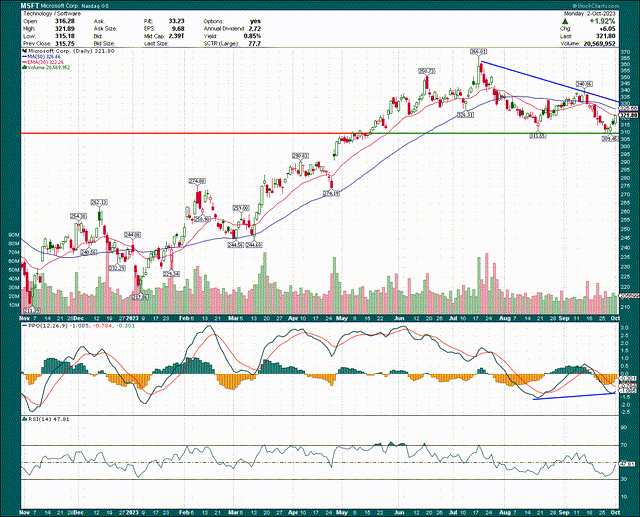
Task: Click the MSFT ticker symbol in the header
Action: [29, 6]
